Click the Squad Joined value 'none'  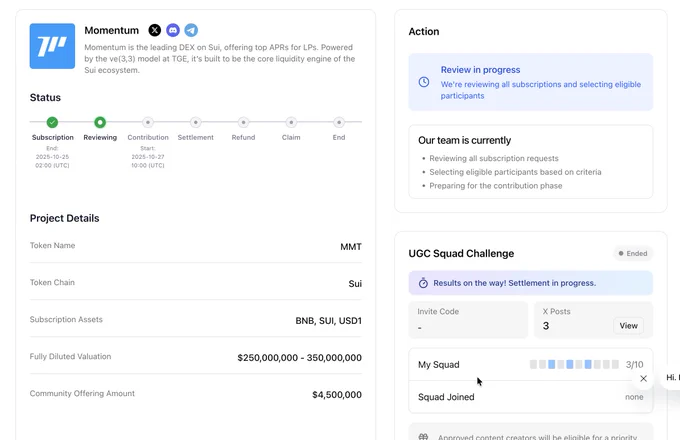coord(634,397)
